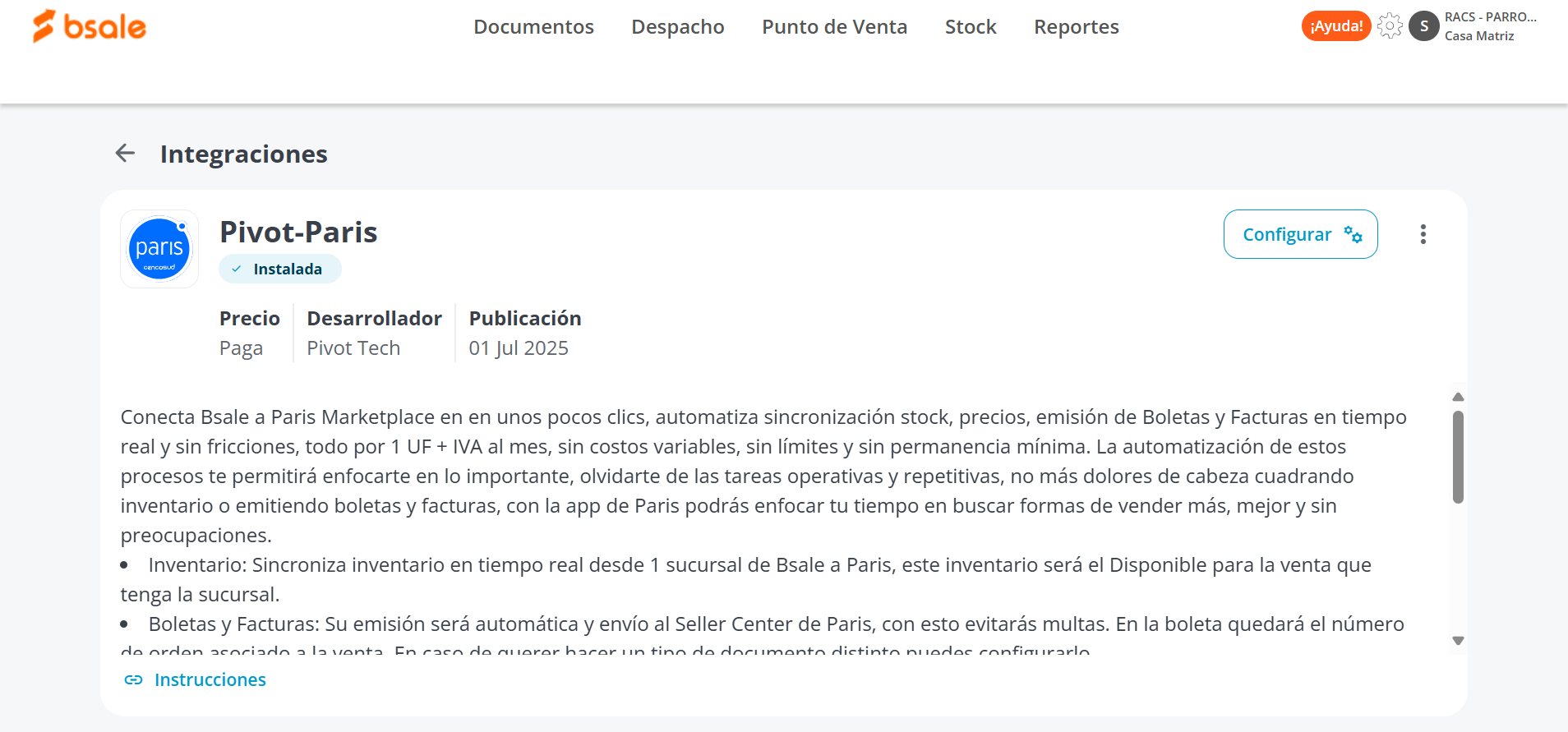
Task: Click the description scrollbar down arrow
Action: [1458, 641]
